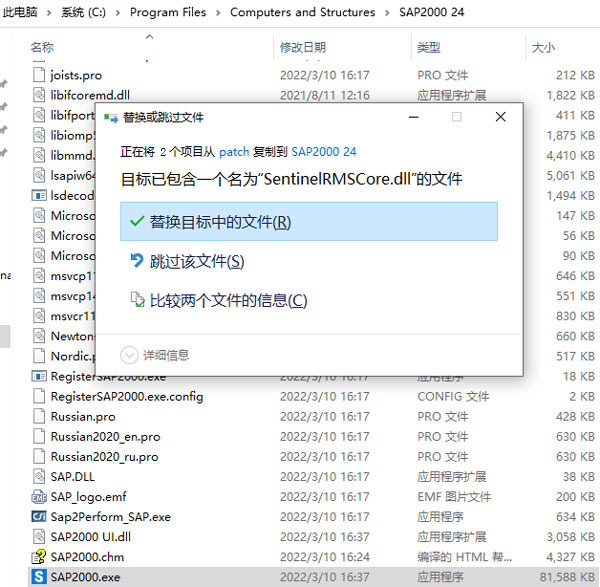The image size is (600, 587).
Task: Select the SAP.DLL file icon
Action: pos(39,476)
